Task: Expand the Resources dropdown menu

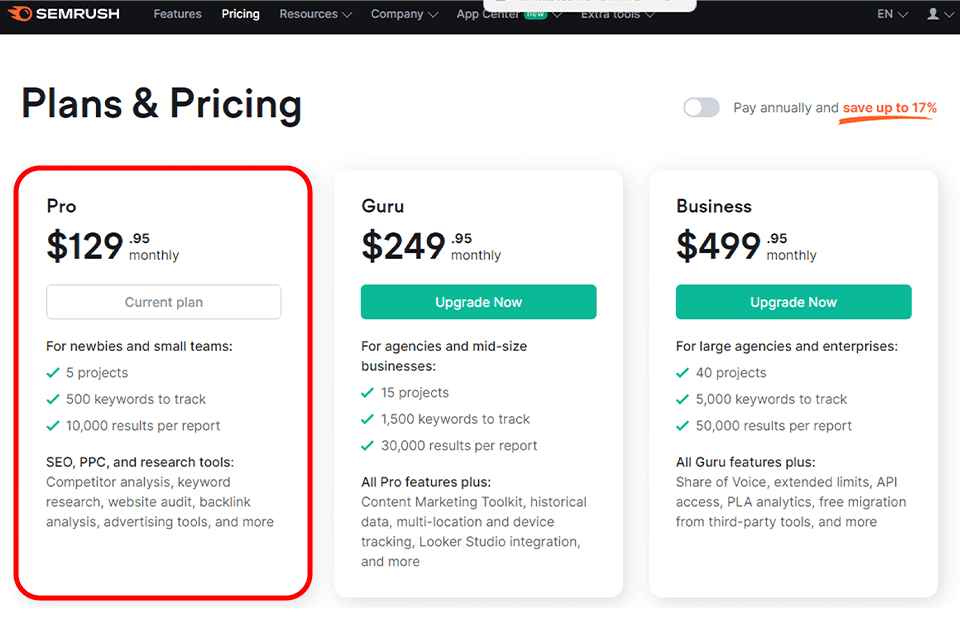Action: pyautogui.click(x=315, y=14)
